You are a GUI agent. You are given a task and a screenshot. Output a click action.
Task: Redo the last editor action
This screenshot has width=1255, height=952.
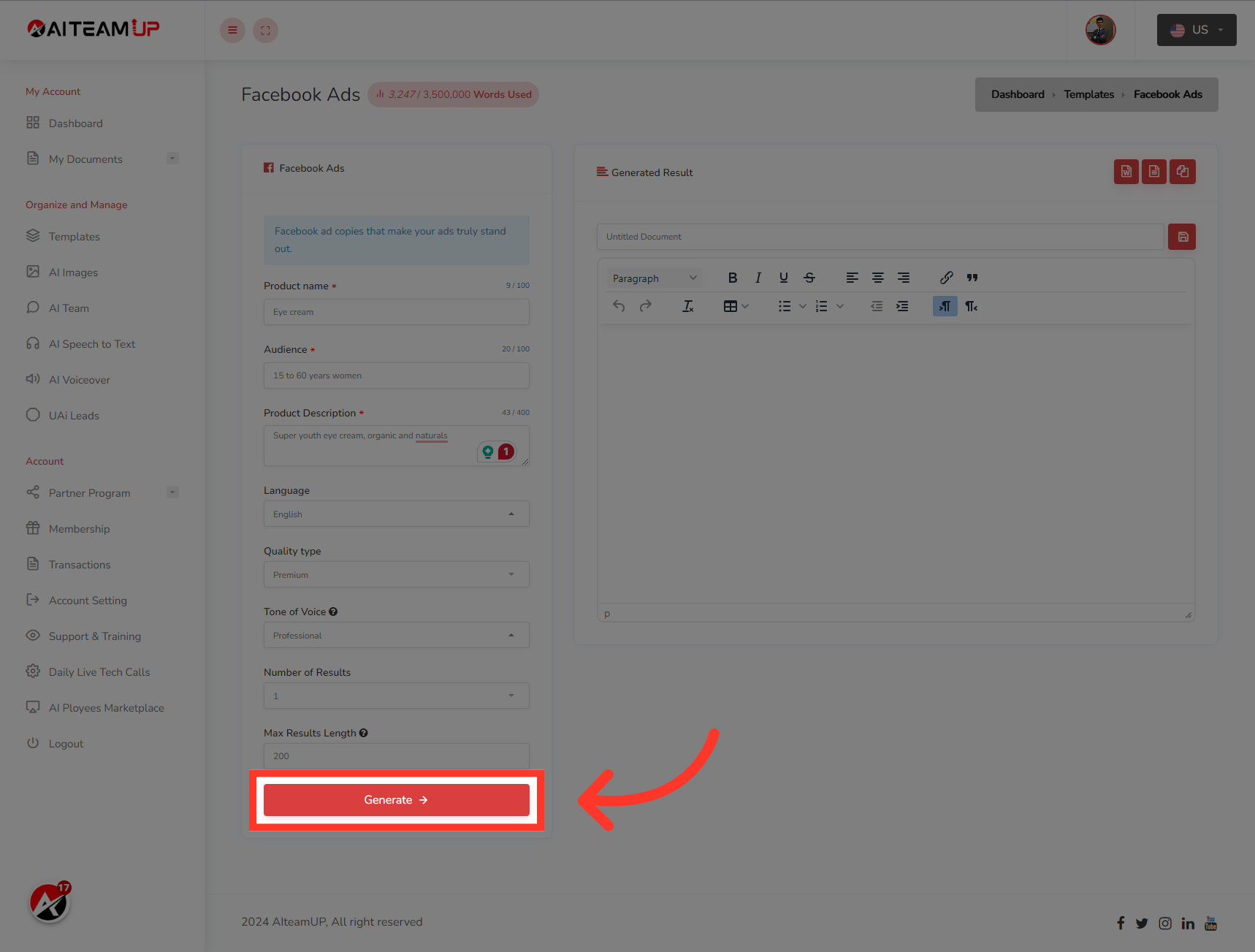click(x=645, y=306)
